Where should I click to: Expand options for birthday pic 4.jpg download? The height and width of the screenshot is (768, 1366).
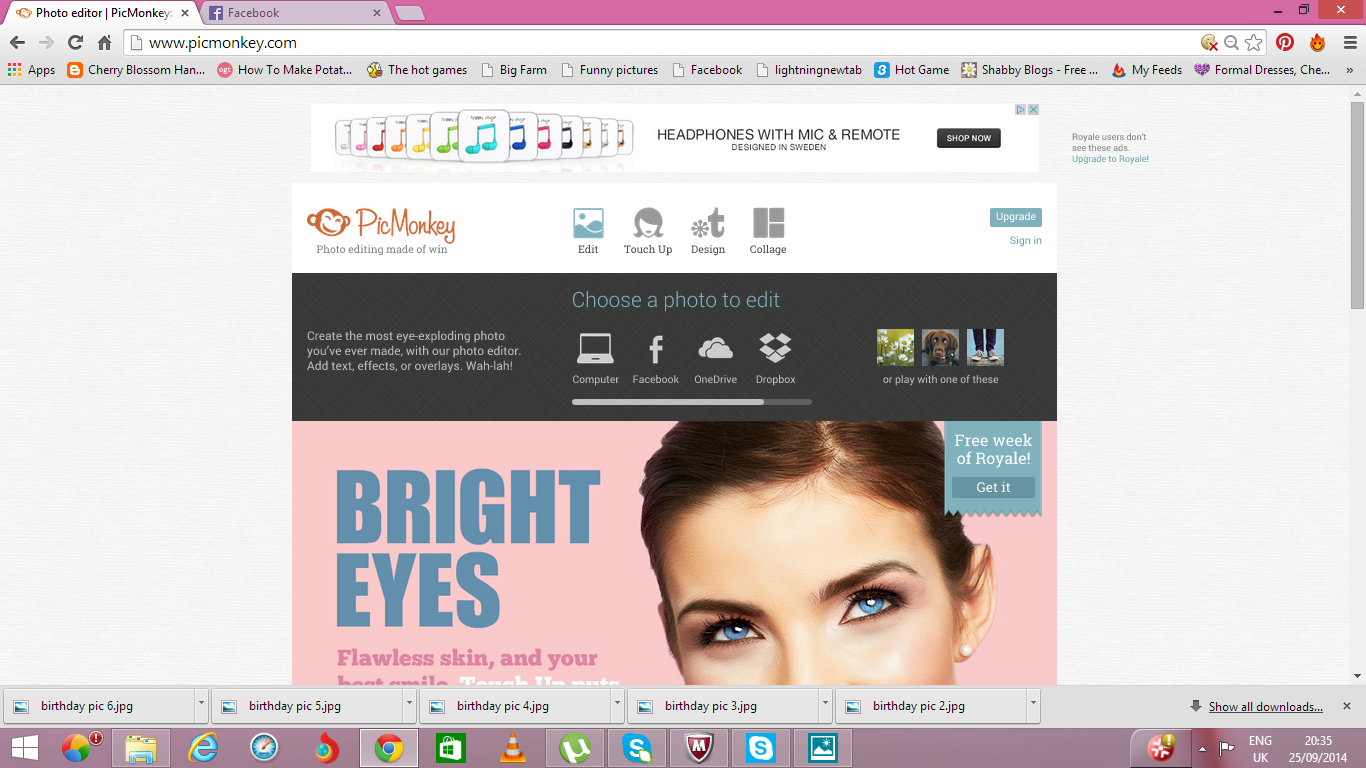click(x=617, y=704)
